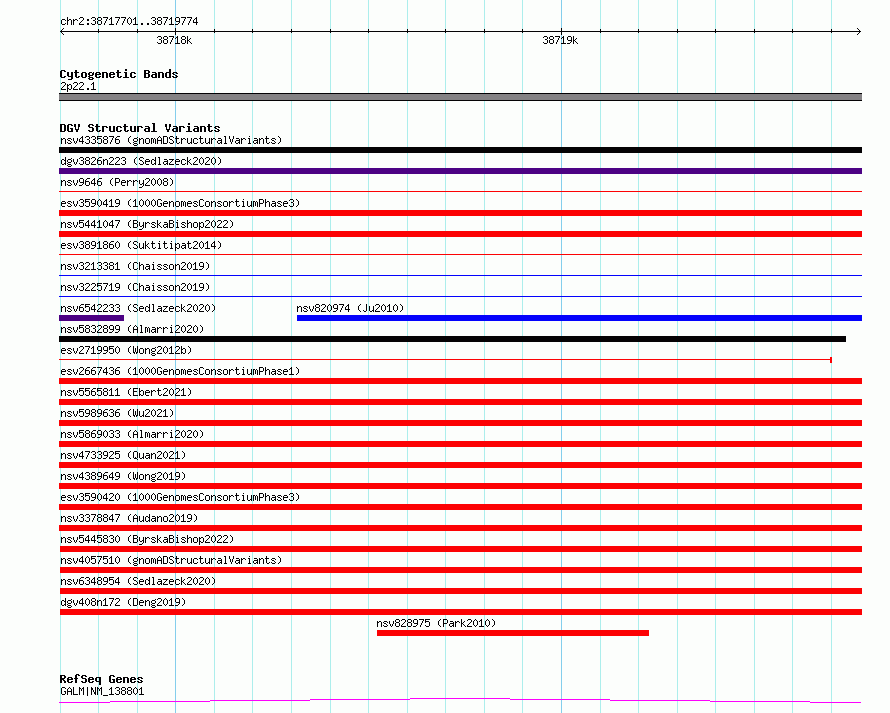890x713 pixels.
Task: Click the 38719k ruler position label
Action: click(x=560, y=40)
